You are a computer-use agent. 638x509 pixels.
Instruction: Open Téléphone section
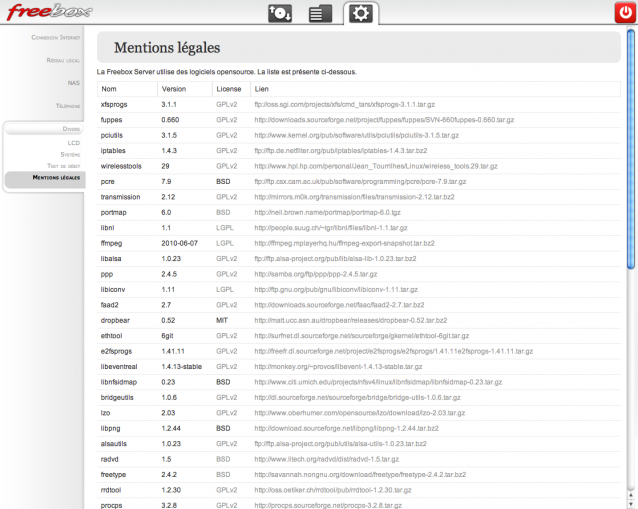point(68,106)
